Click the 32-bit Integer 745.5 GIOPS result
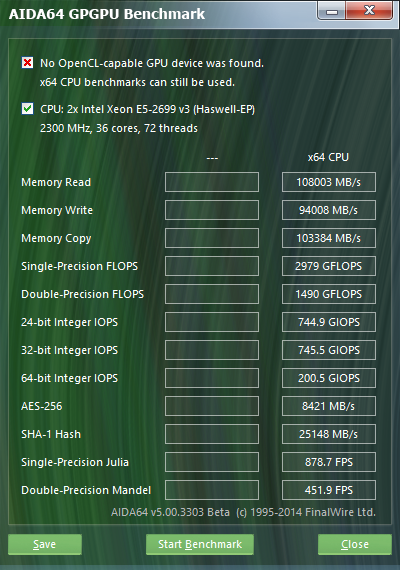This screenshot has width=400, height=570. (329, 350)
